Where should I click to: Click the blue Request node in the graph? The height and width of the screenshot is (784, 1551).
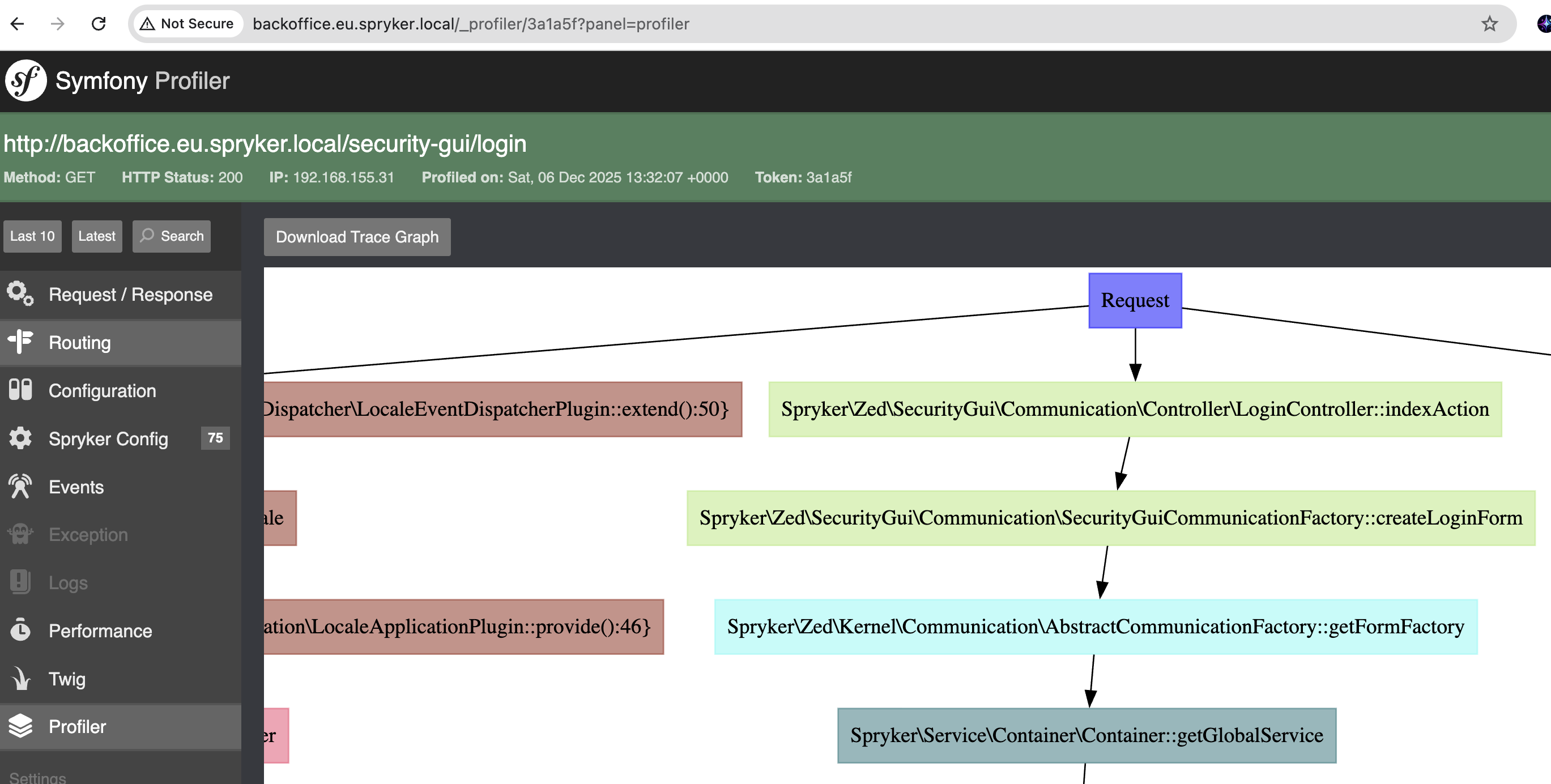click(1134, 300)
